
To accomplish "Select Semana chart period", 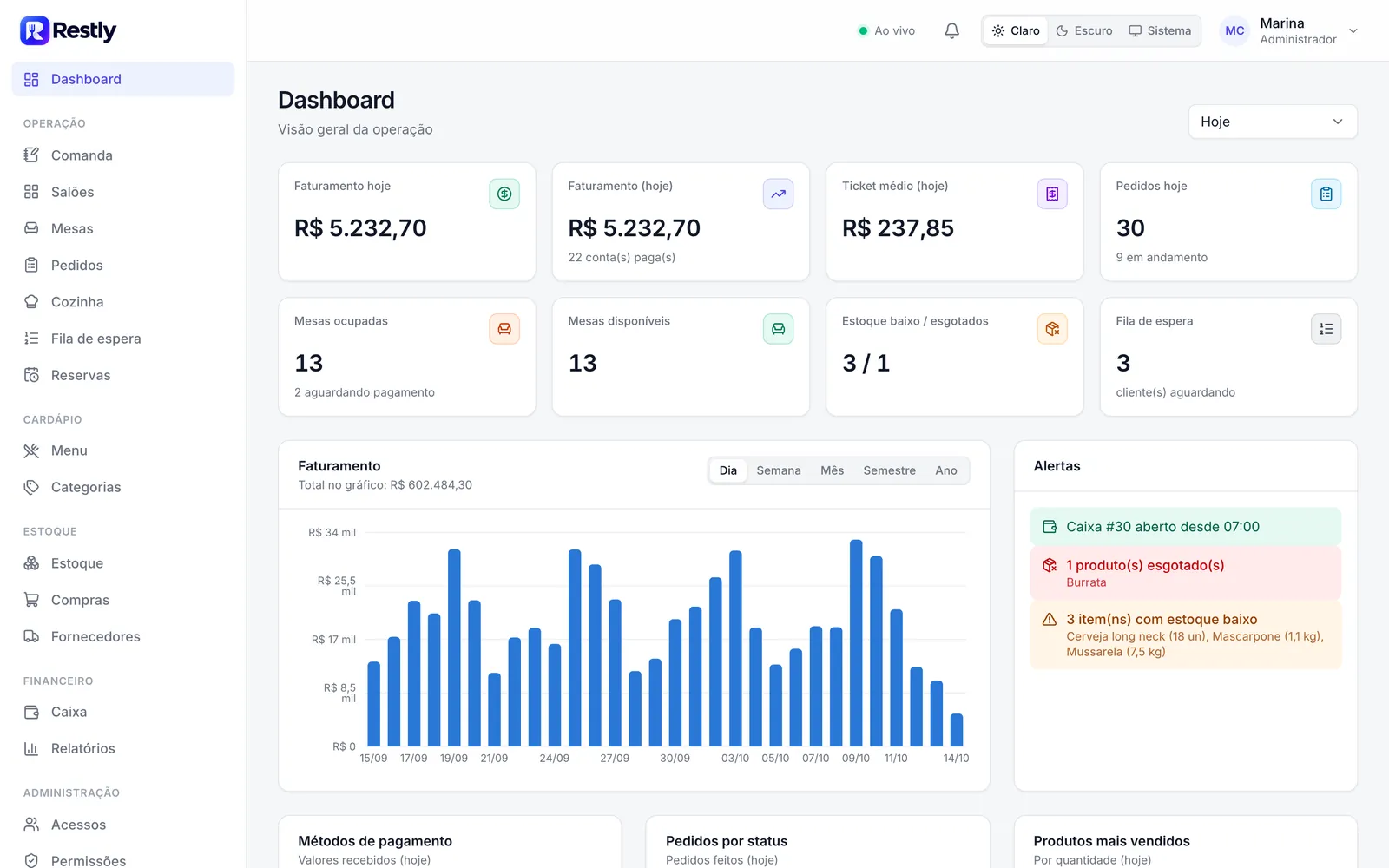I will click(x=779, y=470).
